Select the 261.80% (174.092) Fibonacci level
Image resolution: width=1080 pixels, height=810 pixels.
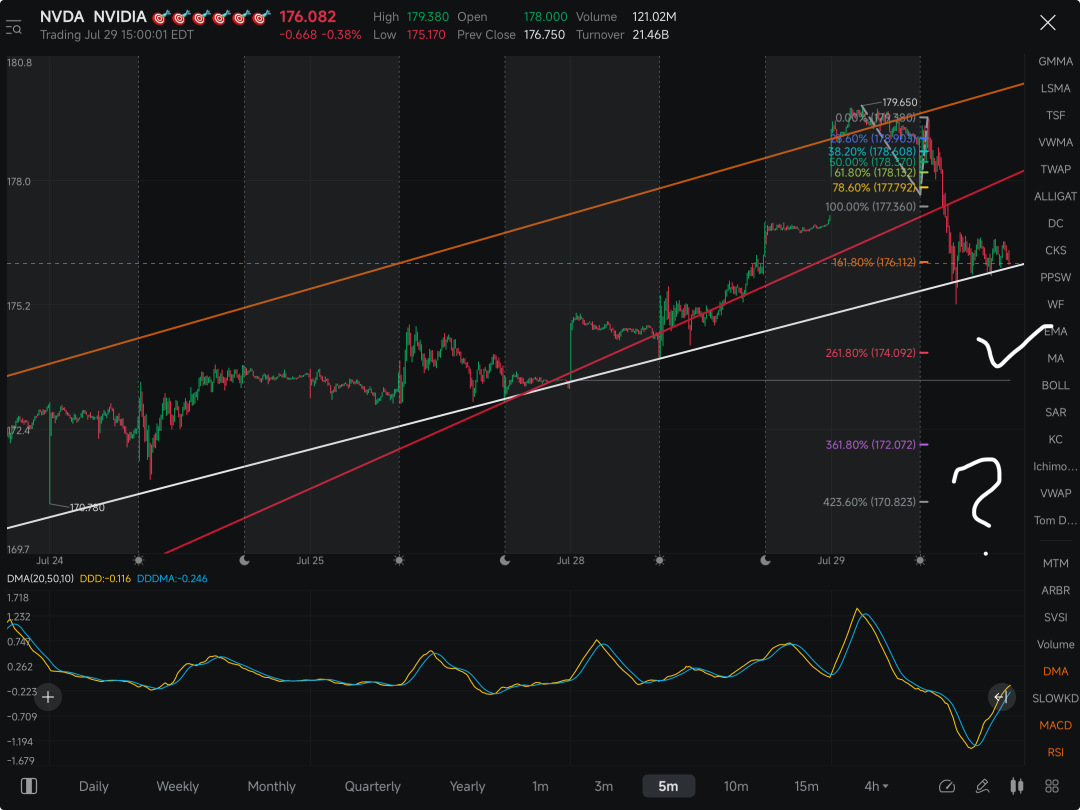click(x=871, y=353)
